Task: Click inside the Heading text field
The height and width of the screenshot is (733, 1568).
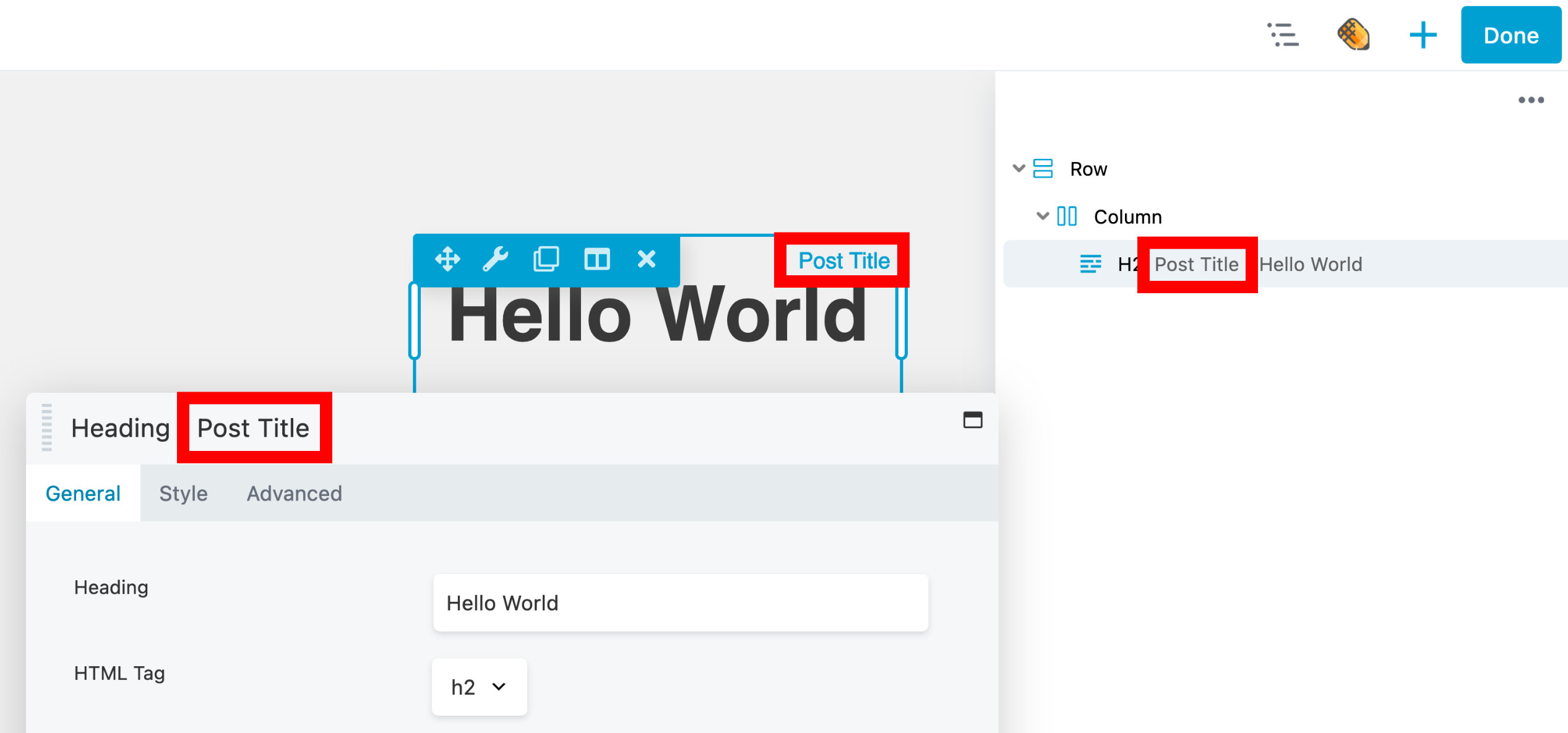Action: pyautogui.click(x=679, y=602)
